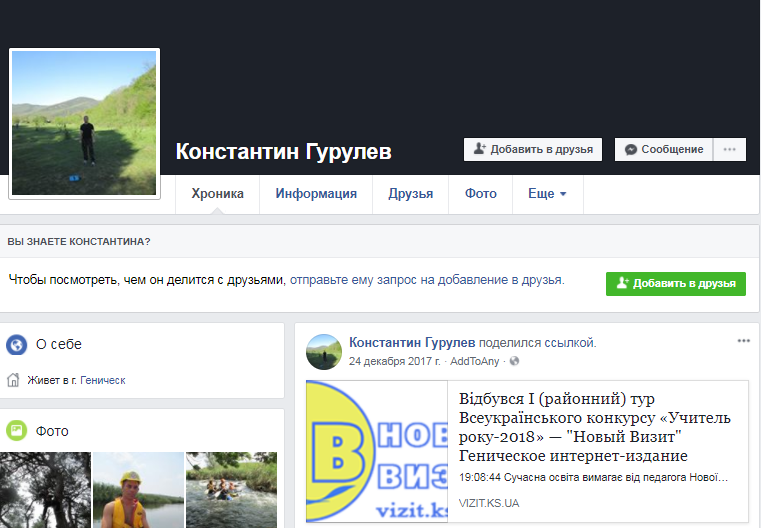The height and width of the screenshot is (528, 761).
Task: Open the Информация tab
Action: (x=316, y=194)
